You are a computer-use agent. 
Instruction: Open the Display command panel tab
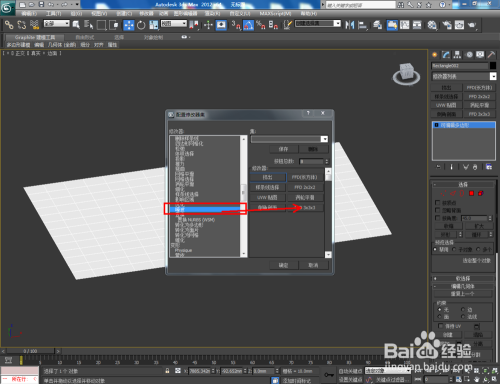tap(480, 55)
